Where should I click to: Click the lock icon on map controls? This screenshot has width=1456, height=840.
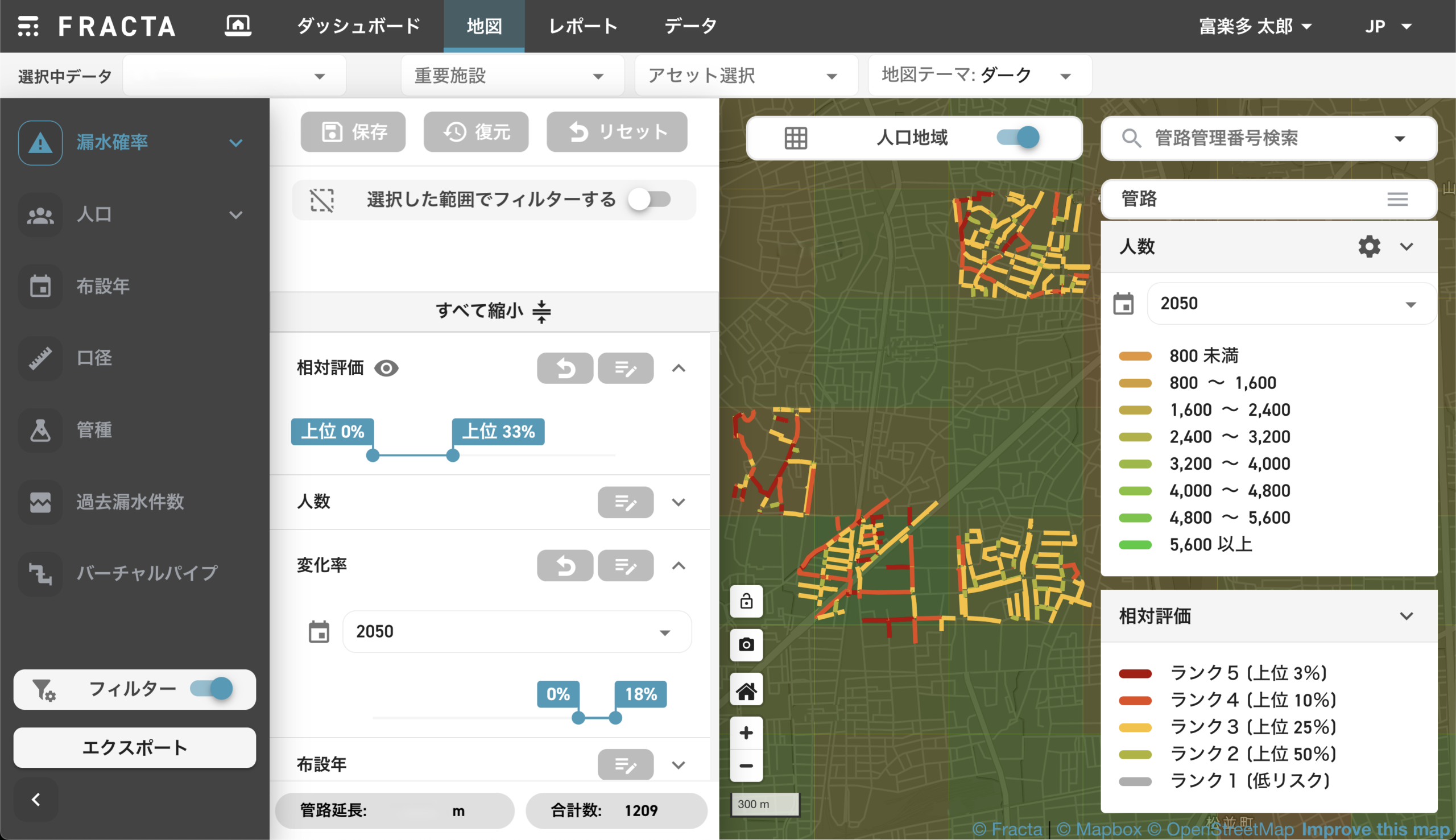746,601
